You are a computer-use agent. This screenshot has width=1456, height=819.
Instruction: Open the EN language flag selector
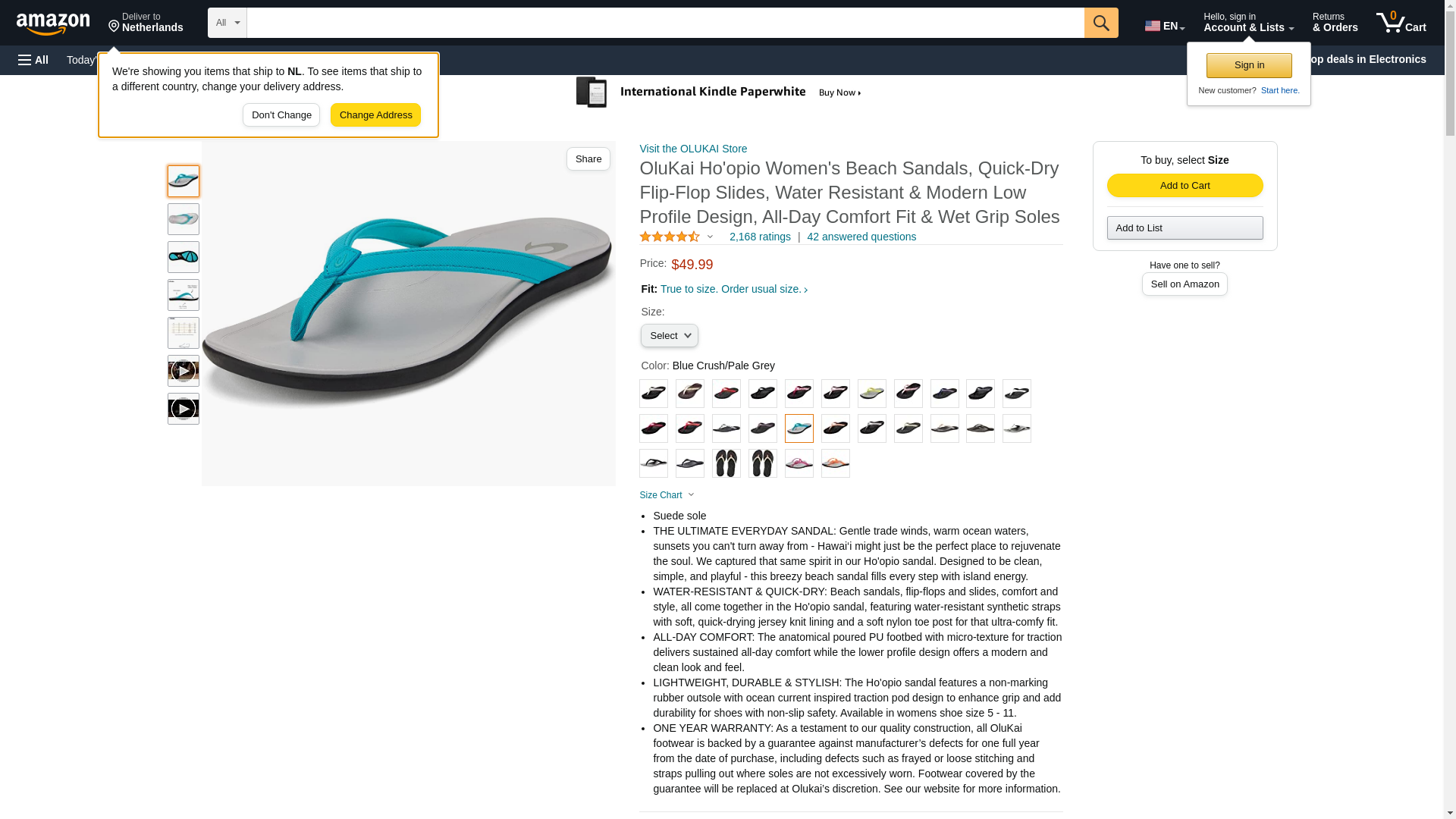tap(1165, 26)
